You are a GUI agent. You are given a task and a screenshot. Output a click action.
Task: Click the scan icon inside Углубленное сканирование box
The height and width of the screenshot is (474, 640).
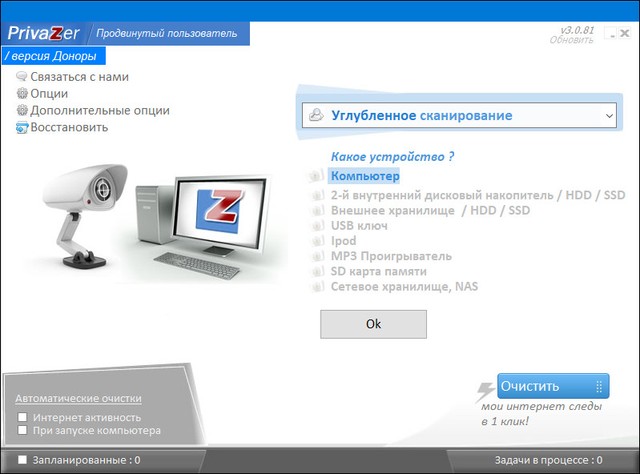point(316,115)
